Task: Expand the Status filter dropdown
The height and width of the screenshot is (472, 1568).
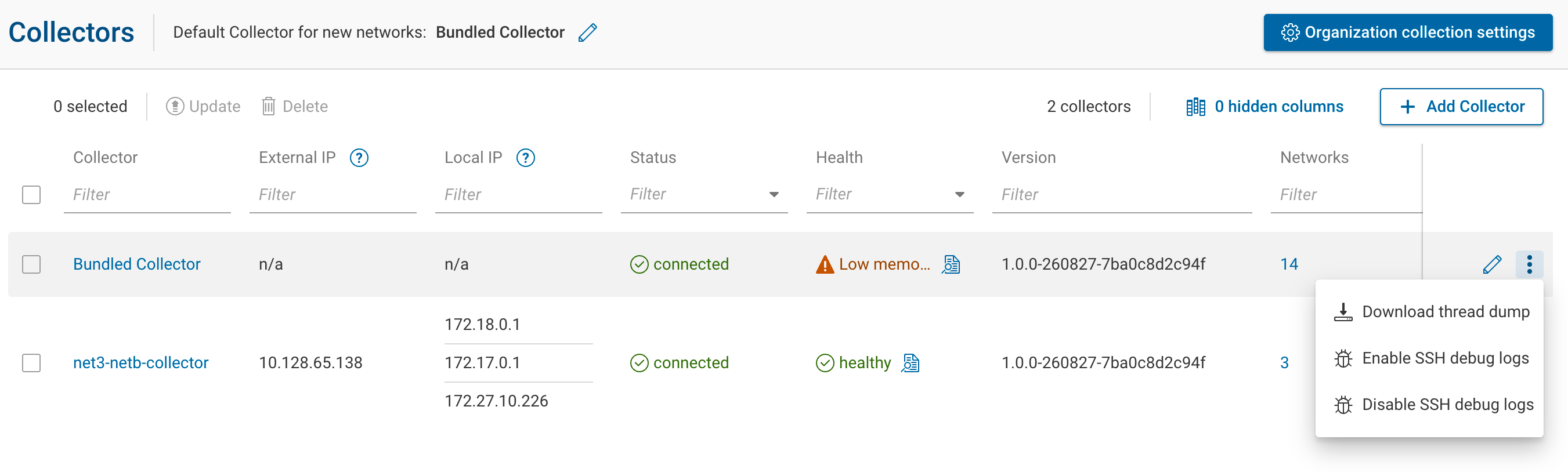Action: tap(774, 195)
